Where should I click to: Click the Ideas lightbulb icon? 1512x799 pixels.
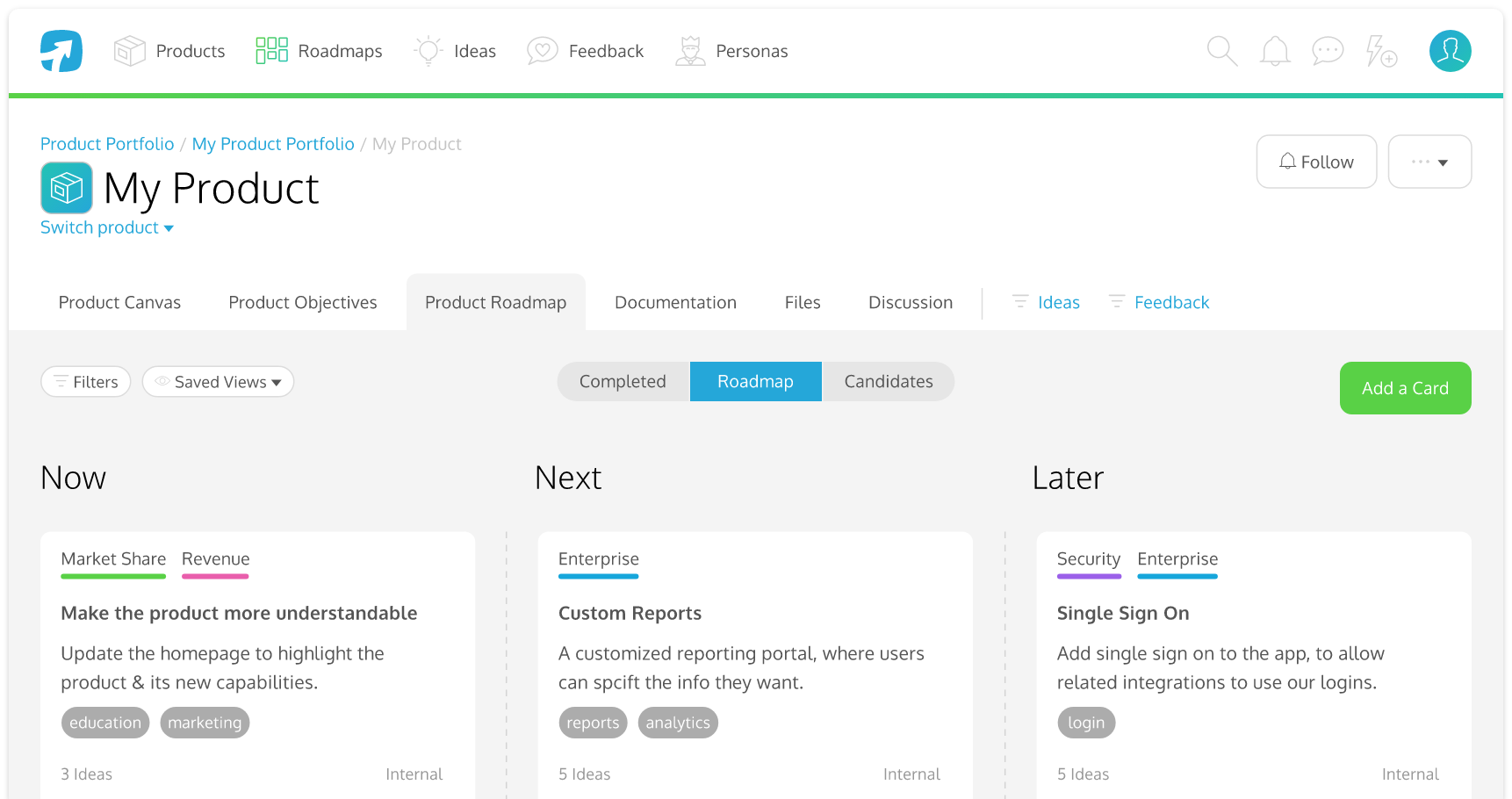428,50
